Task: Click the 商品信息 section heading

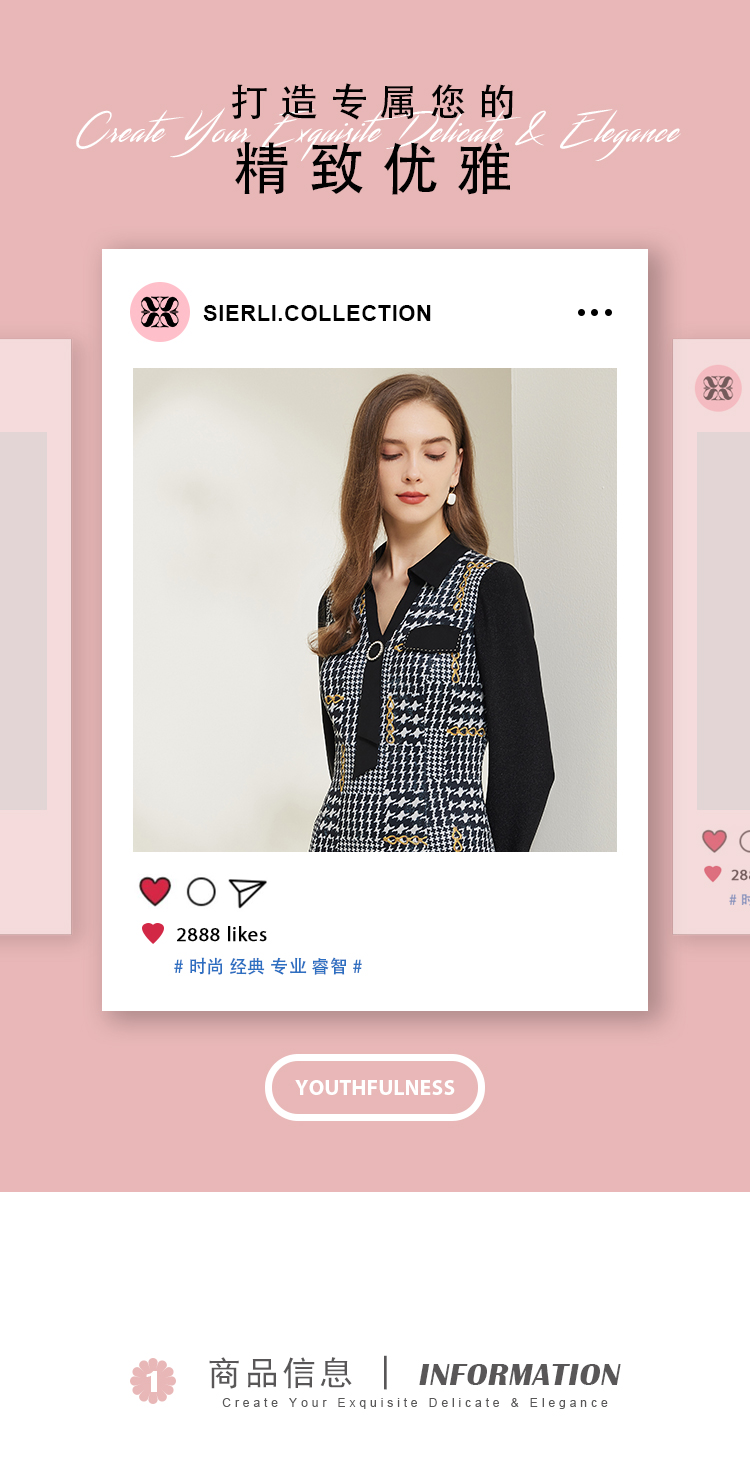Action: [x=281, y=1373]
